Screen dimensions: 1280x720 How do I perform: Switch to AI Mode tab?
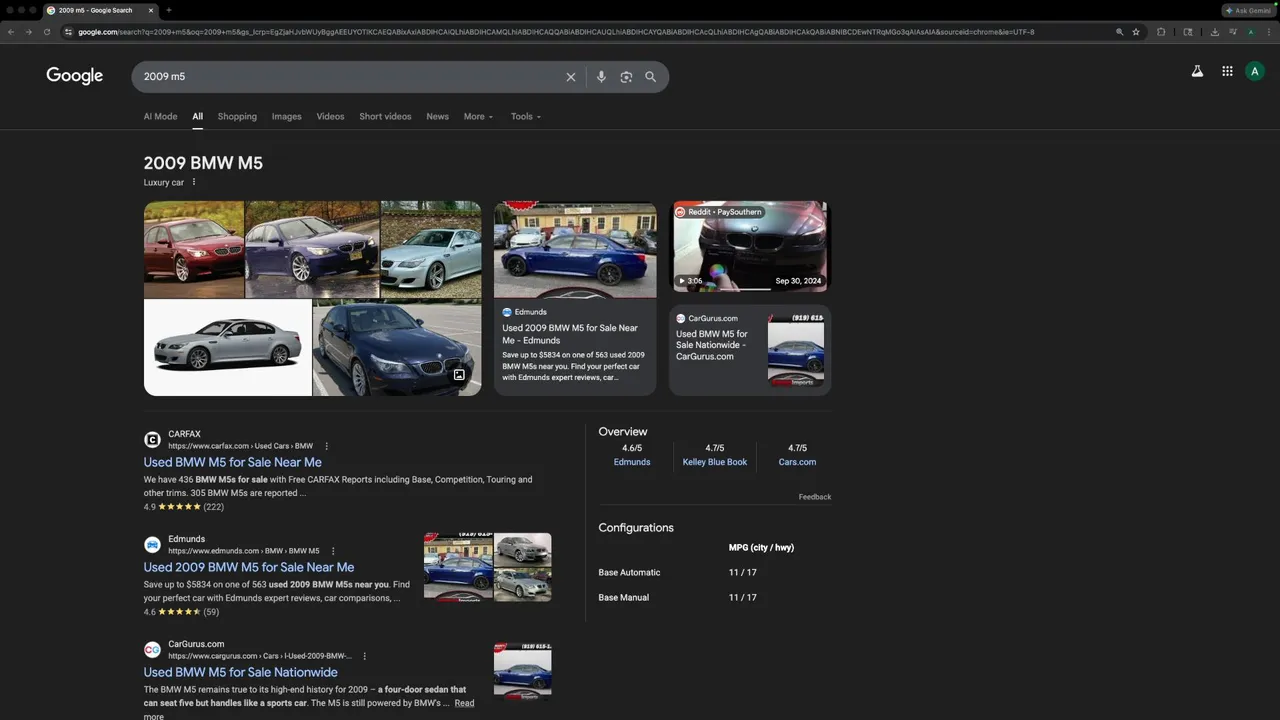[160, 117]
